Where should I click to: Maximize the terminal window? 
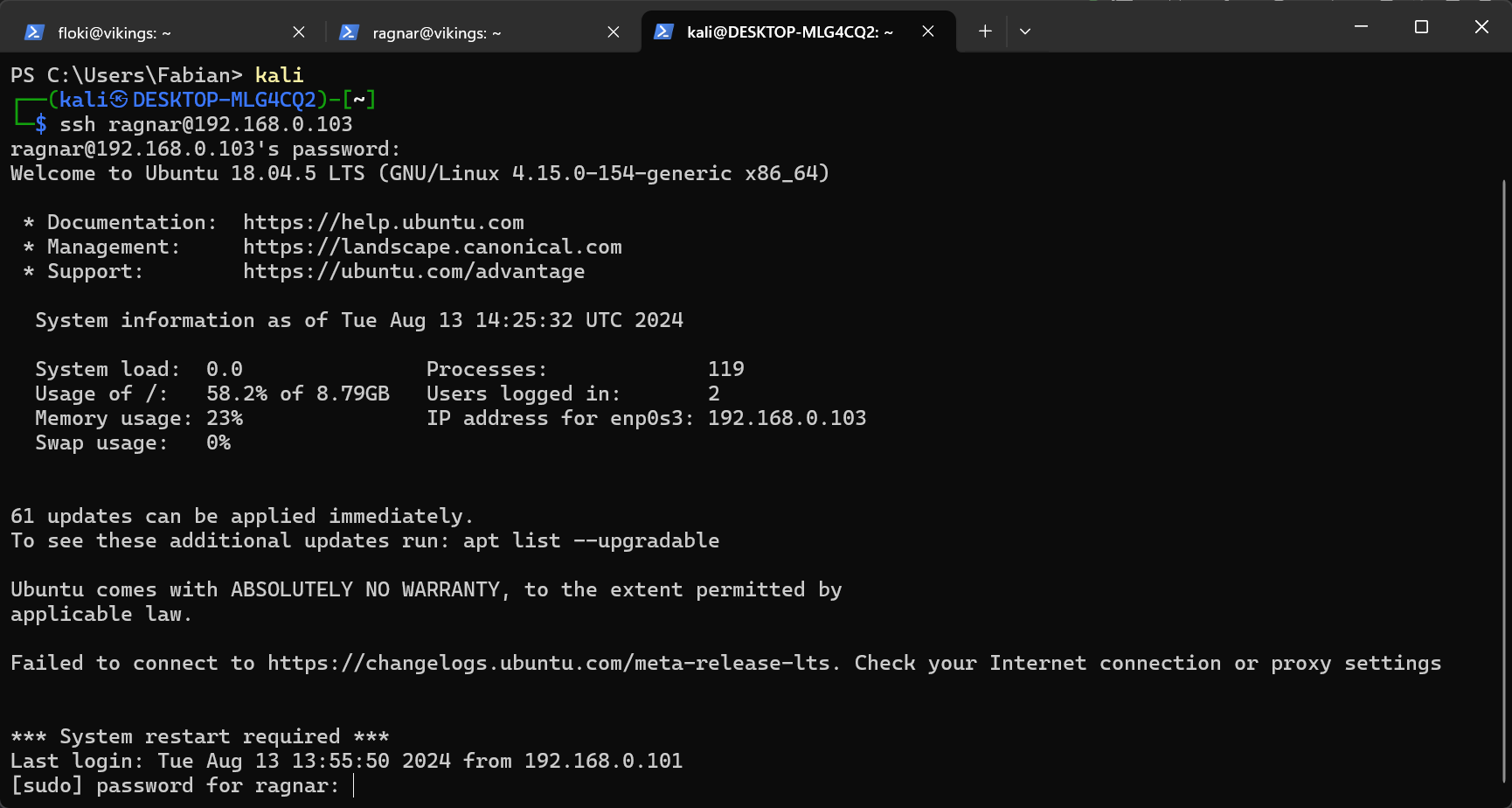1421,27
